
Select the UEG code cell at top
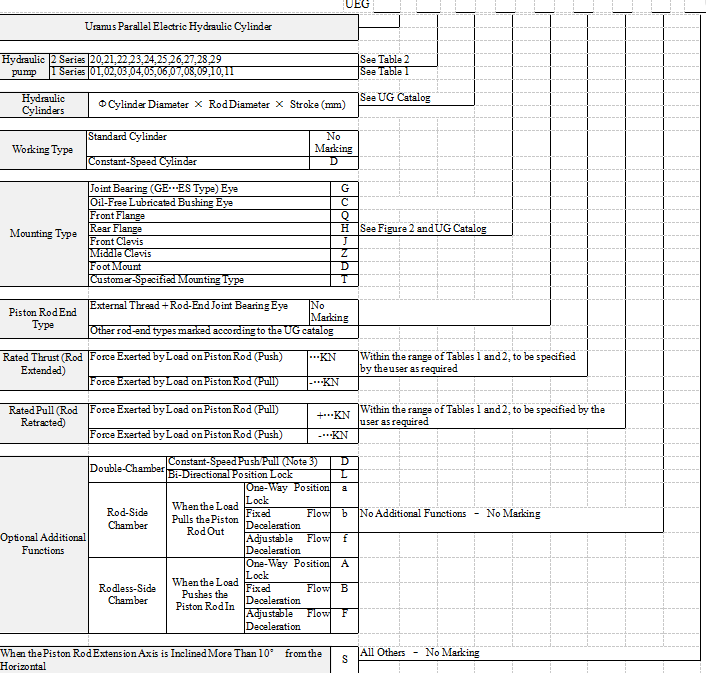[x=356, y=5]
